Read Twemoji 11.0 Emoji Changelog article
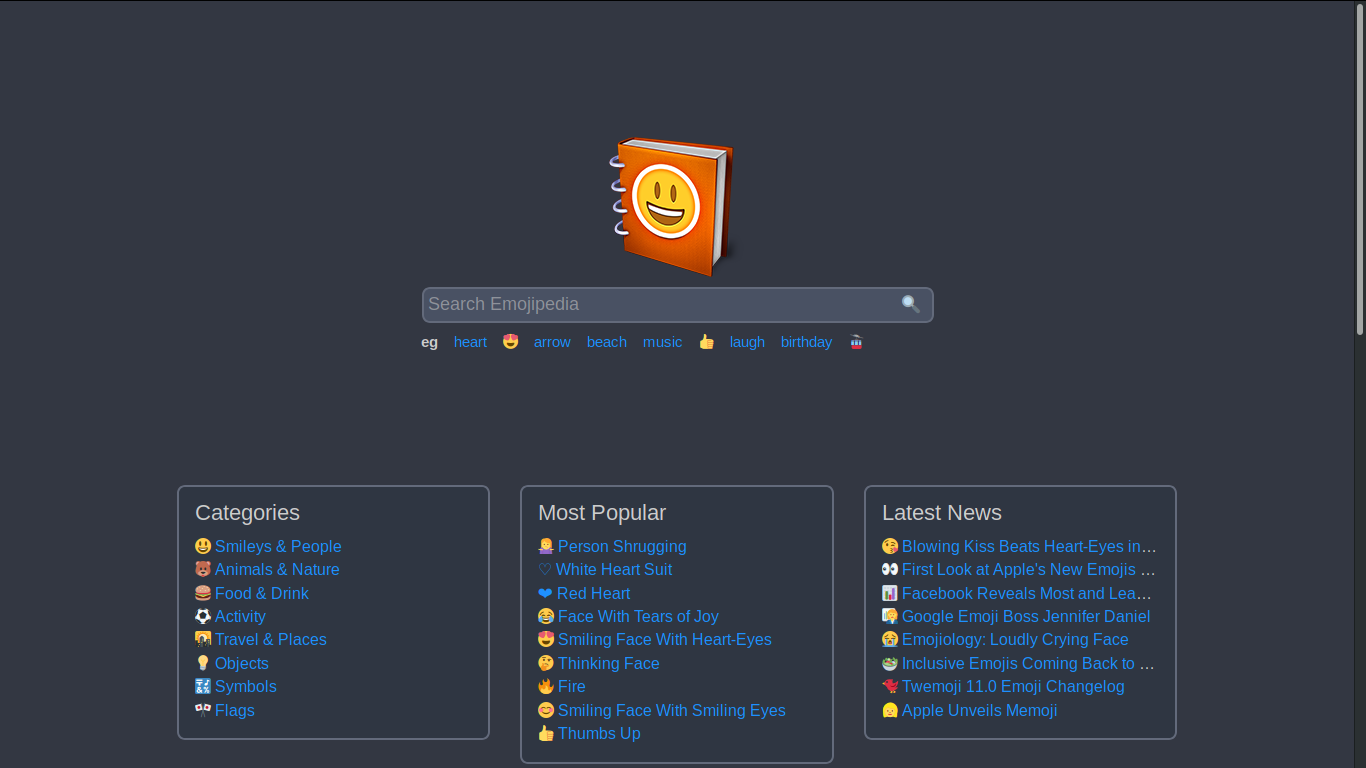Viewport: 1366px width, 768px height. coord(1013,686)
